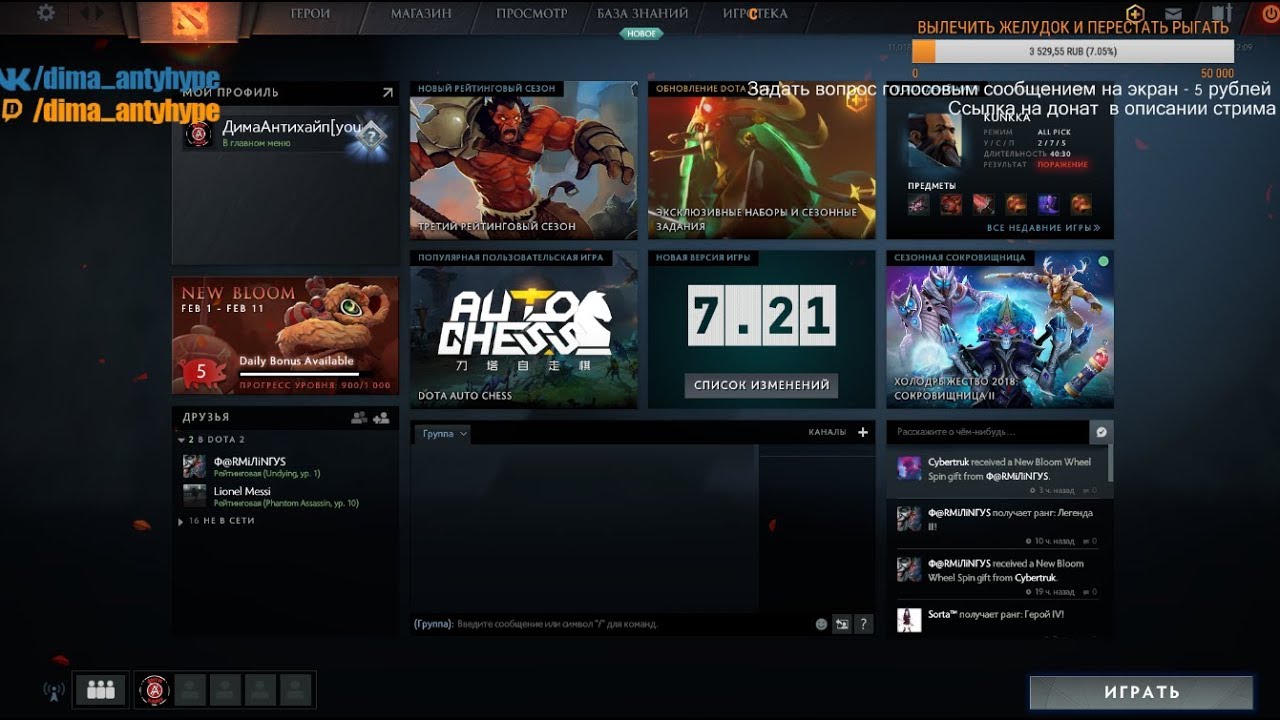Click the first item in last match
The height and width of the screenshot is (720, 1280).
[918, 205]
